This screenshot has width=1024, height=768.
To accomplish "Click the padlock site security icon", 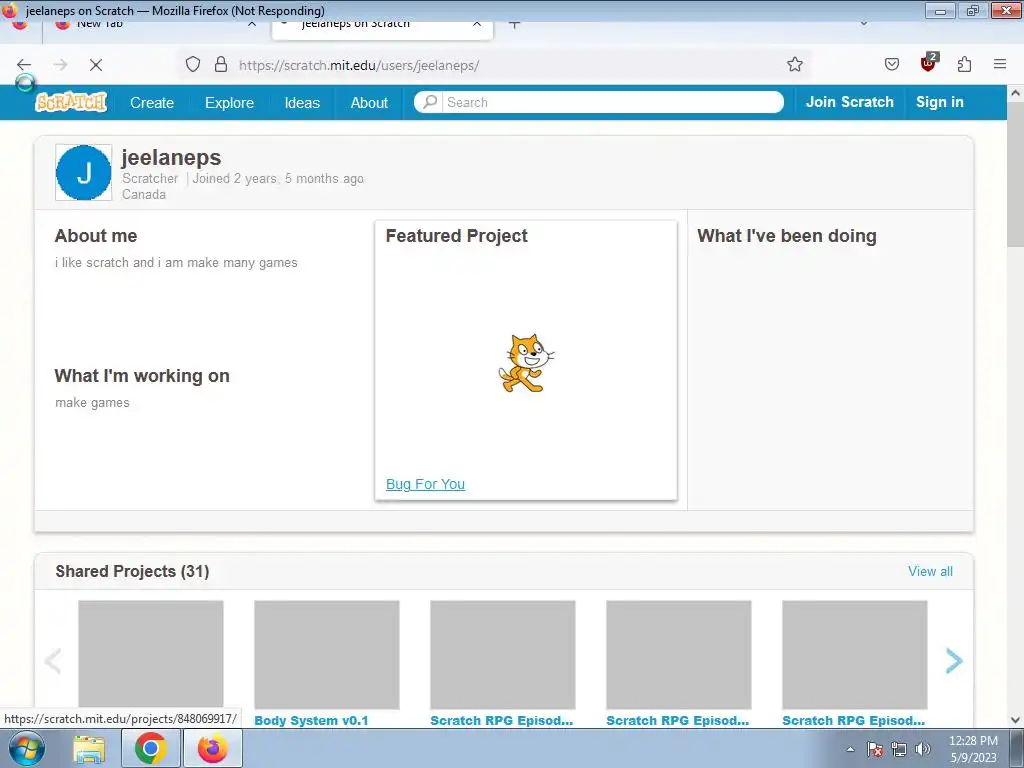I will tap(221, 64).
